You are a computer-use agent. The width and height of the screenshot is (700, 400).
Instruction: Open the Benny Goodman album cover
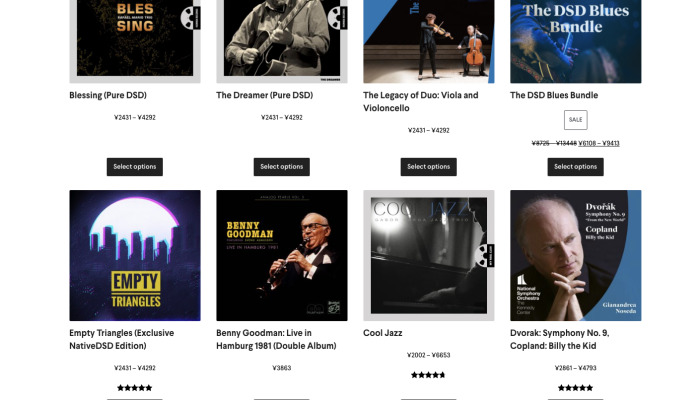(282, 255)
